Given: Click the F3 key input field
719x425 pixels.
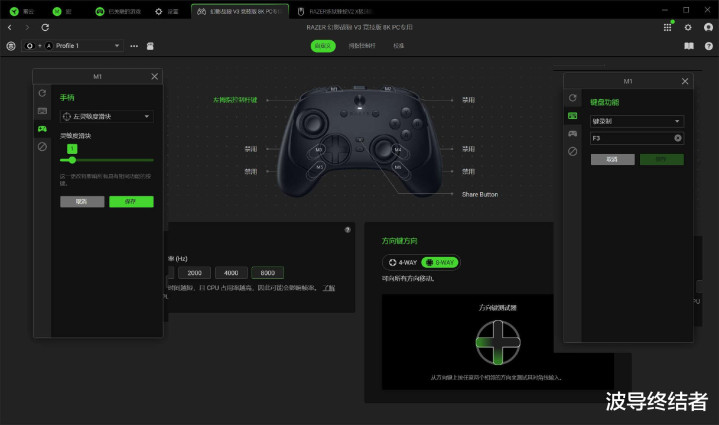Looking at the screenshot, I should (637, 138).
